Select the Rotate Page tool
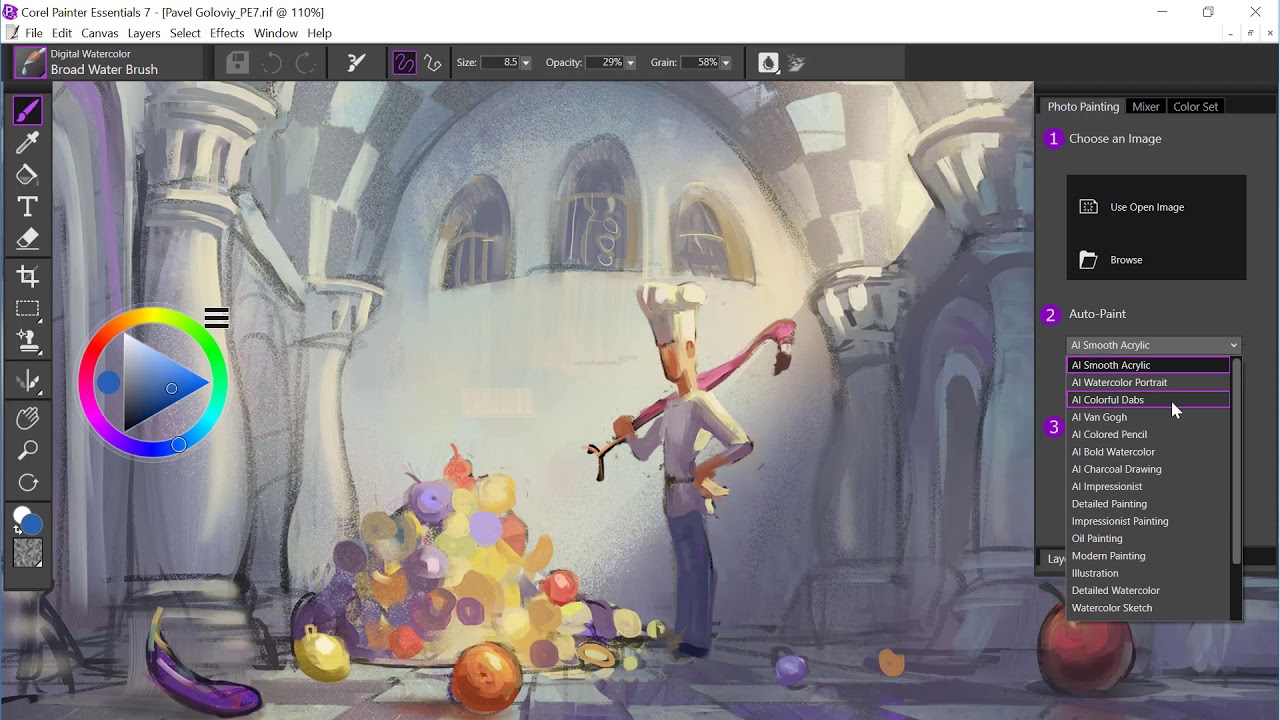Screen dimensions: 1280x720 [x=27, y=482]
